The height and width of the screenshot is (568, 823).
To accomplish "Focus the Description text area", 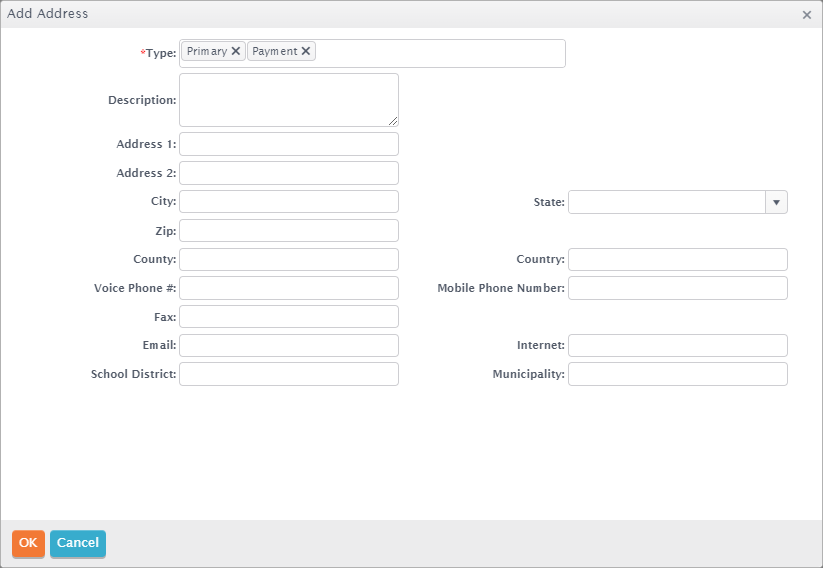I will pos(289,100).
